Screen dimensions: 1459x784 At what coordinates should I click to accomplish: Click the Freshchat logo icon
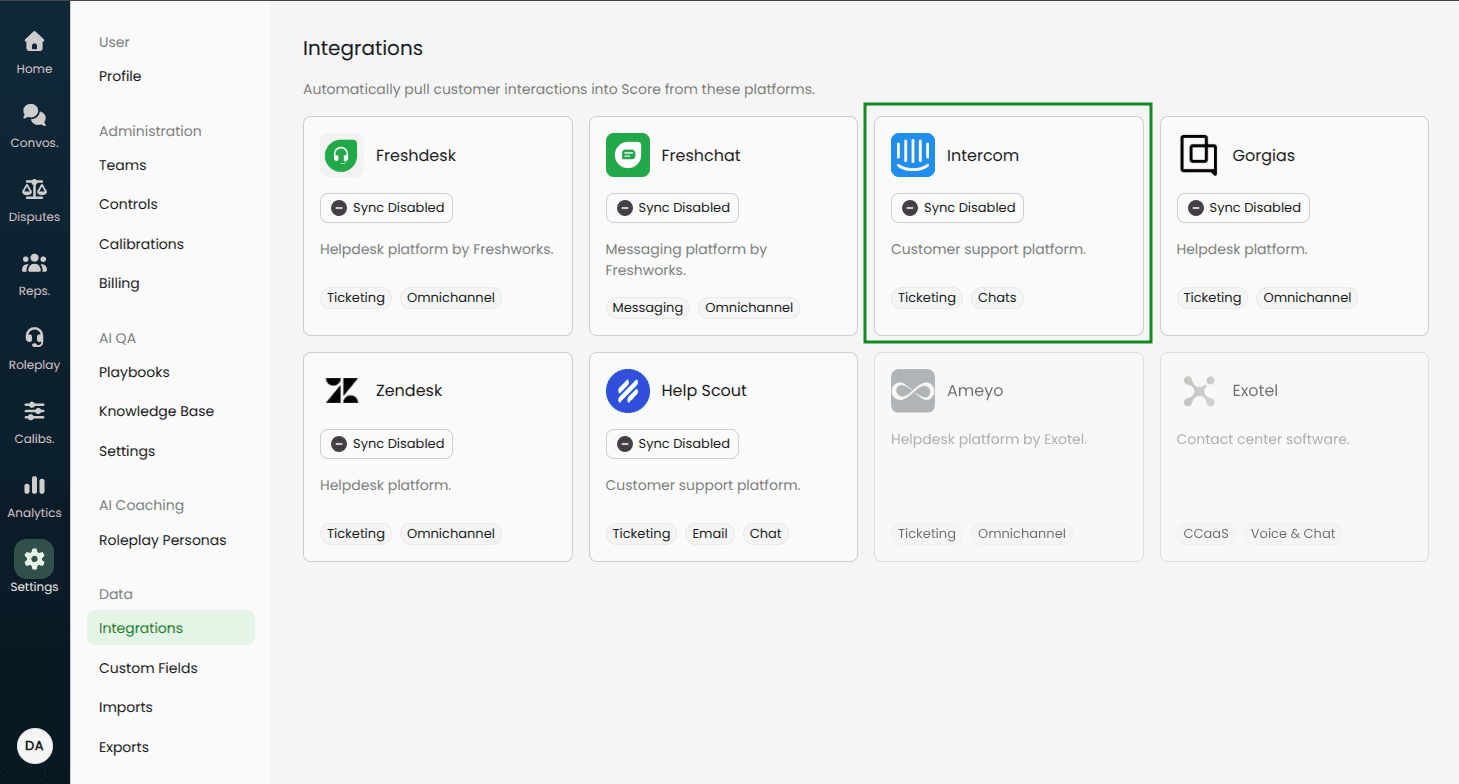[628, 155]
